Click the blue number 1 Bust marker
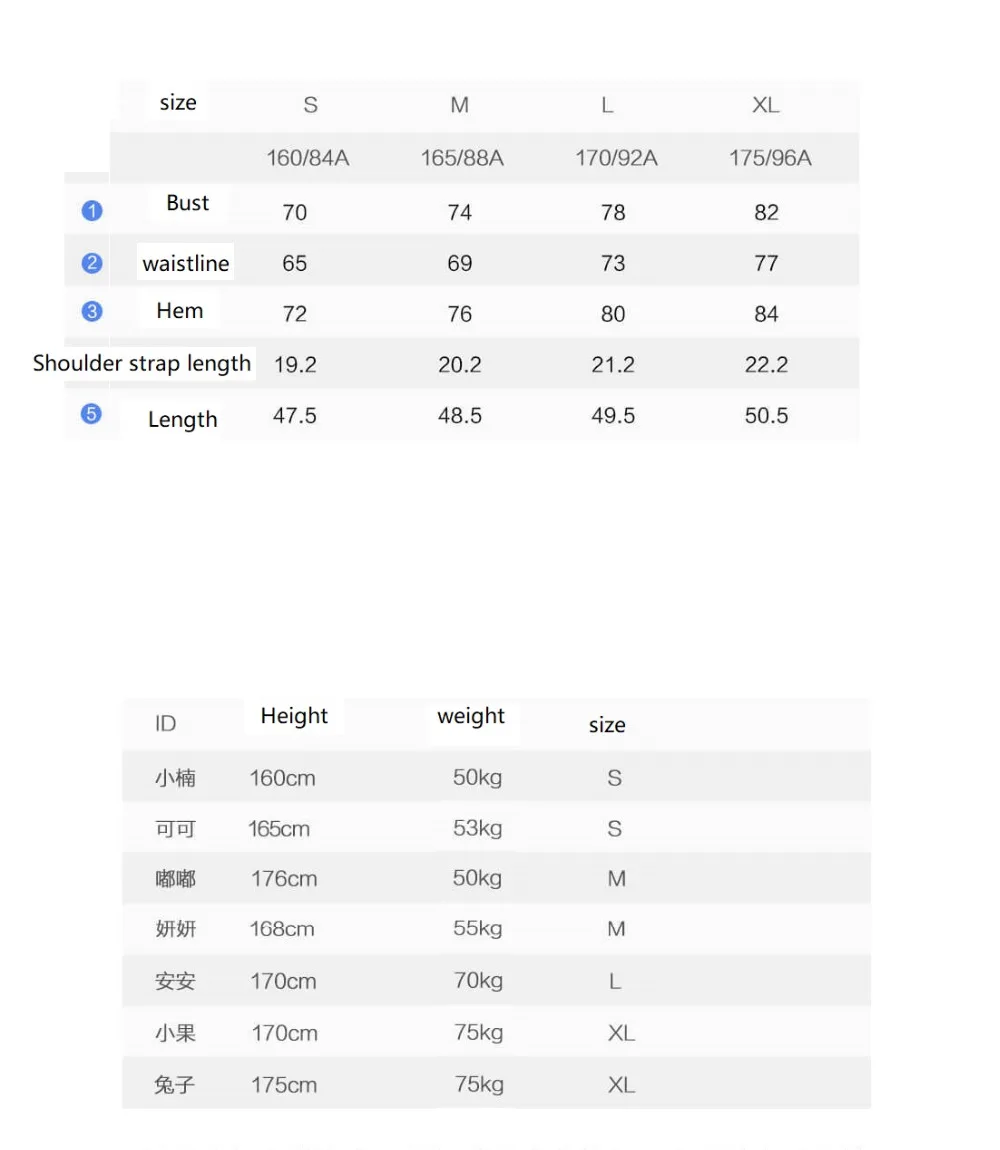 point(92,211)
